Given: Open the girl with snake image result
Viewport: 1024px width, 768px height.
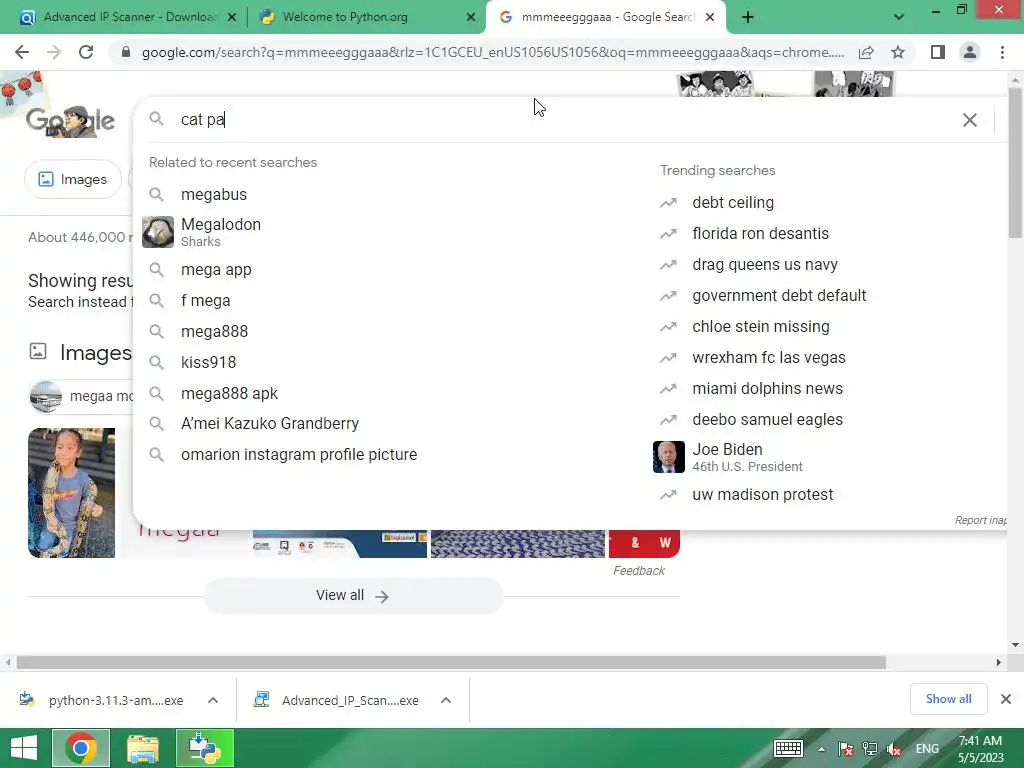Looking at the screenshot, I should click(71, 493).
